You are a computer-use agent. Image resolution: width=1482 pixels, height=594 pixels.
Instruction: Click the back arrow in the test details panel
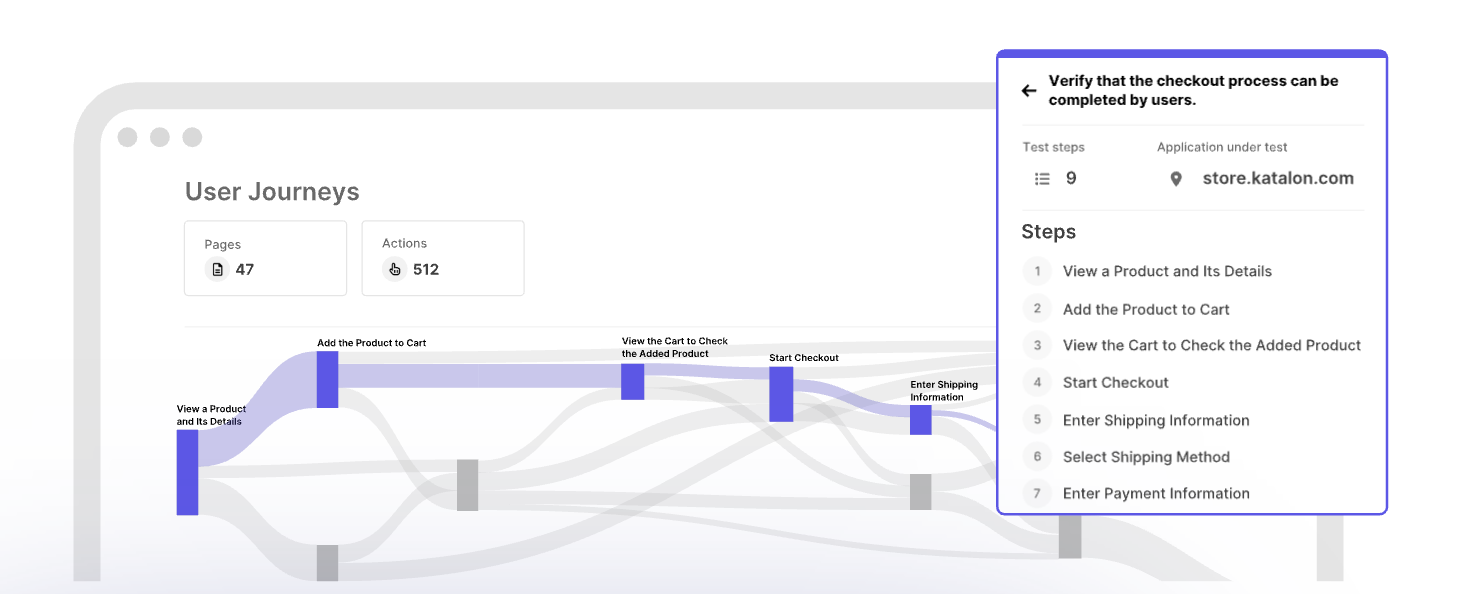point(1029,90)
